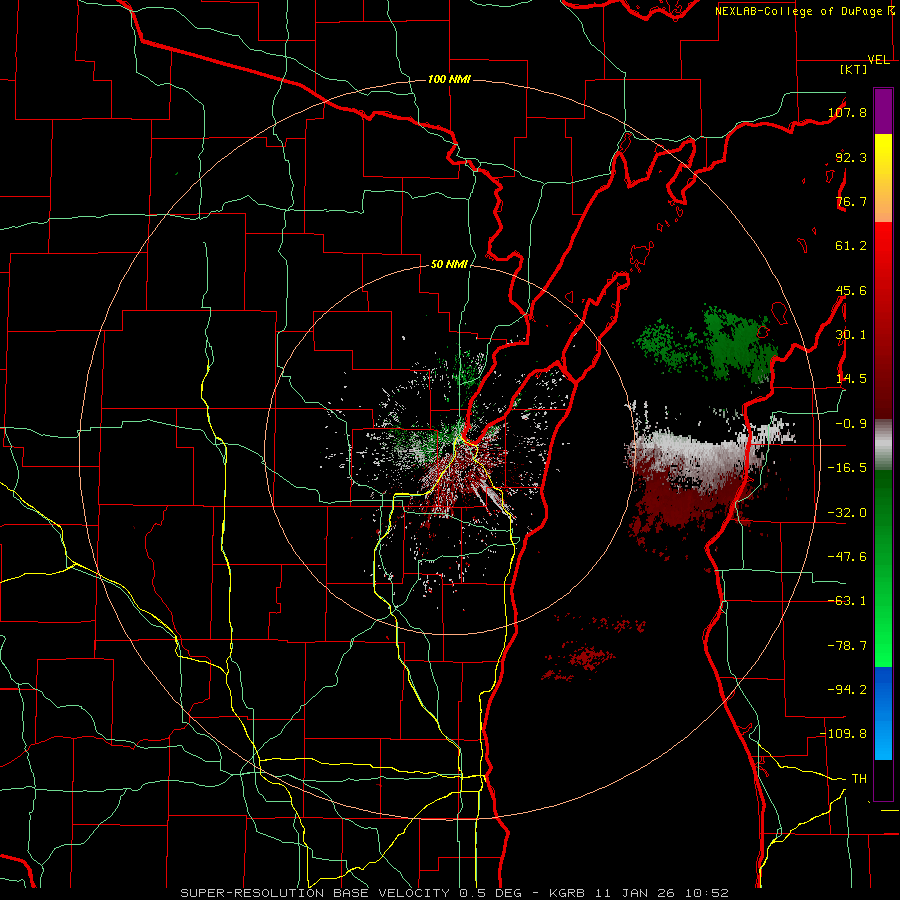Click the -0.9 legend value
900x900 pixels.
point(851,424)
